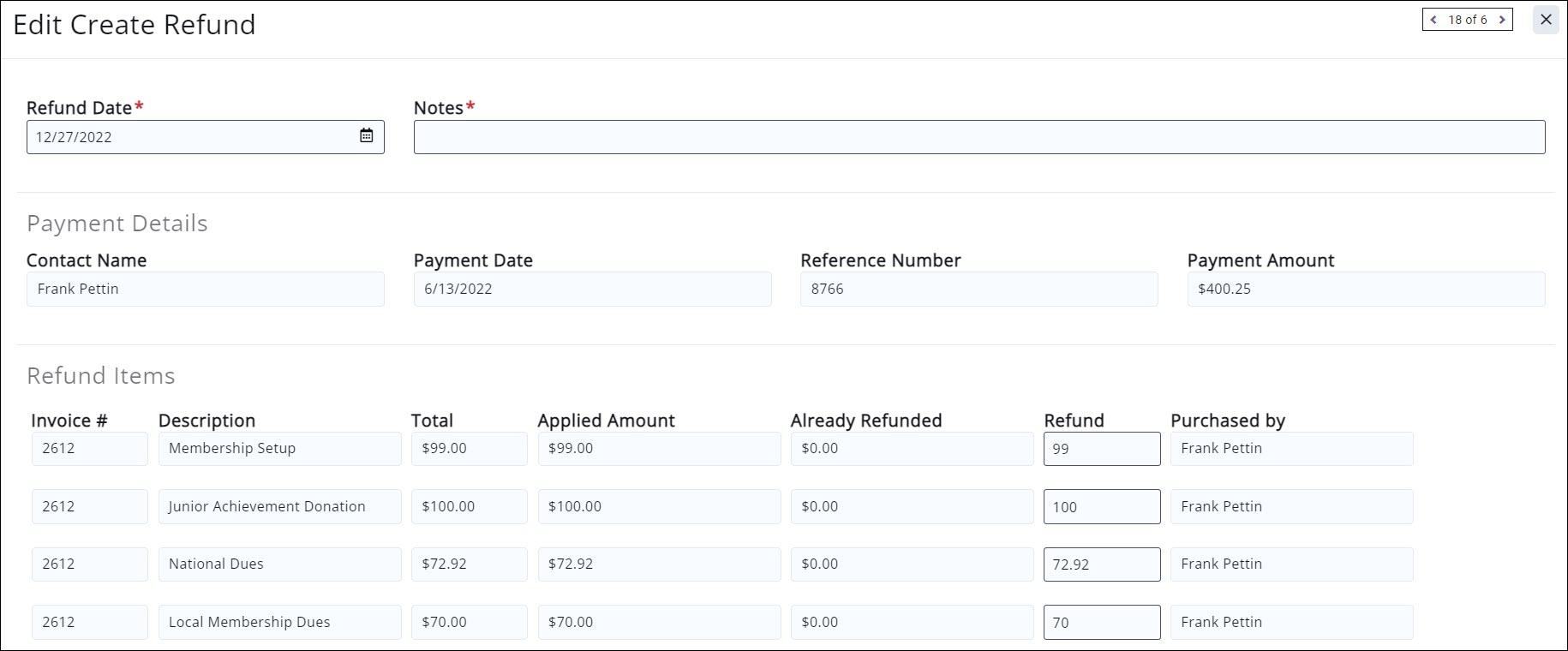Go to the previous record arrow
This screenshot has width=1568, height=651.
[x=1433, y=20]
